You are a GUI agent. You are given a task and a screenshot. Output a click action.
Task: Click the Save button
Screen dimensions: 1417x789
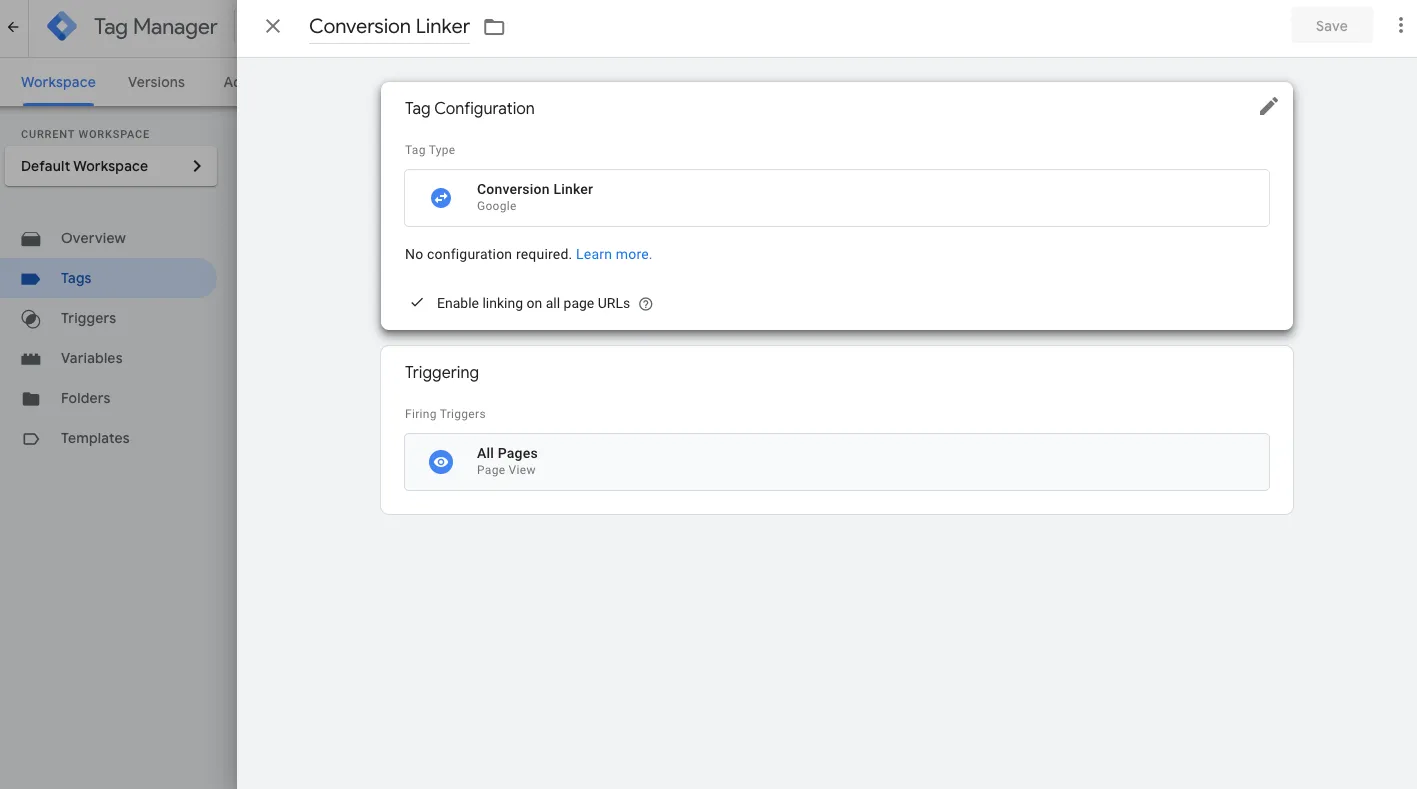[1331, 25]
